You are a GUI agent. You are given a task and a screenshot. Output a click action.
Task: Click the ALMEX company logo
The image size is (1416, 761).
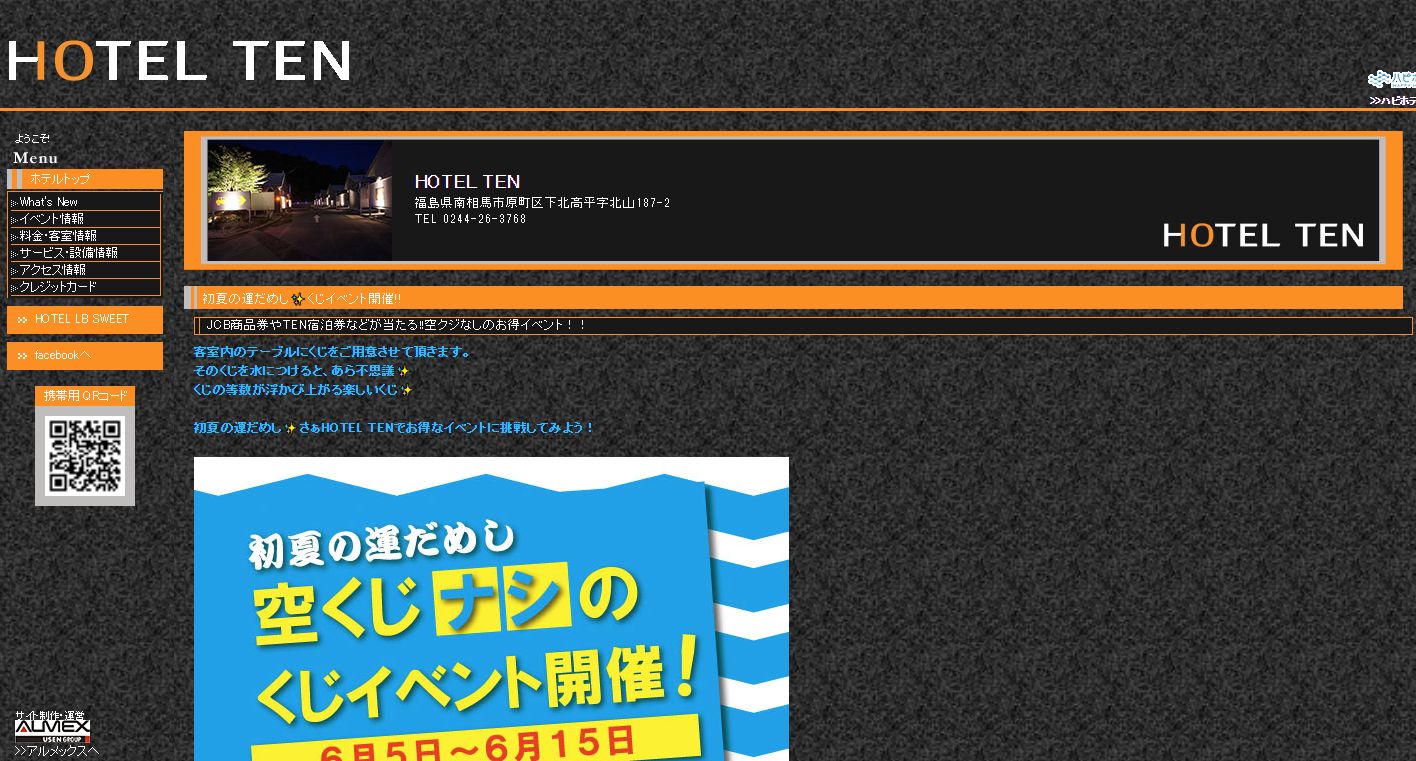point(52,729)
